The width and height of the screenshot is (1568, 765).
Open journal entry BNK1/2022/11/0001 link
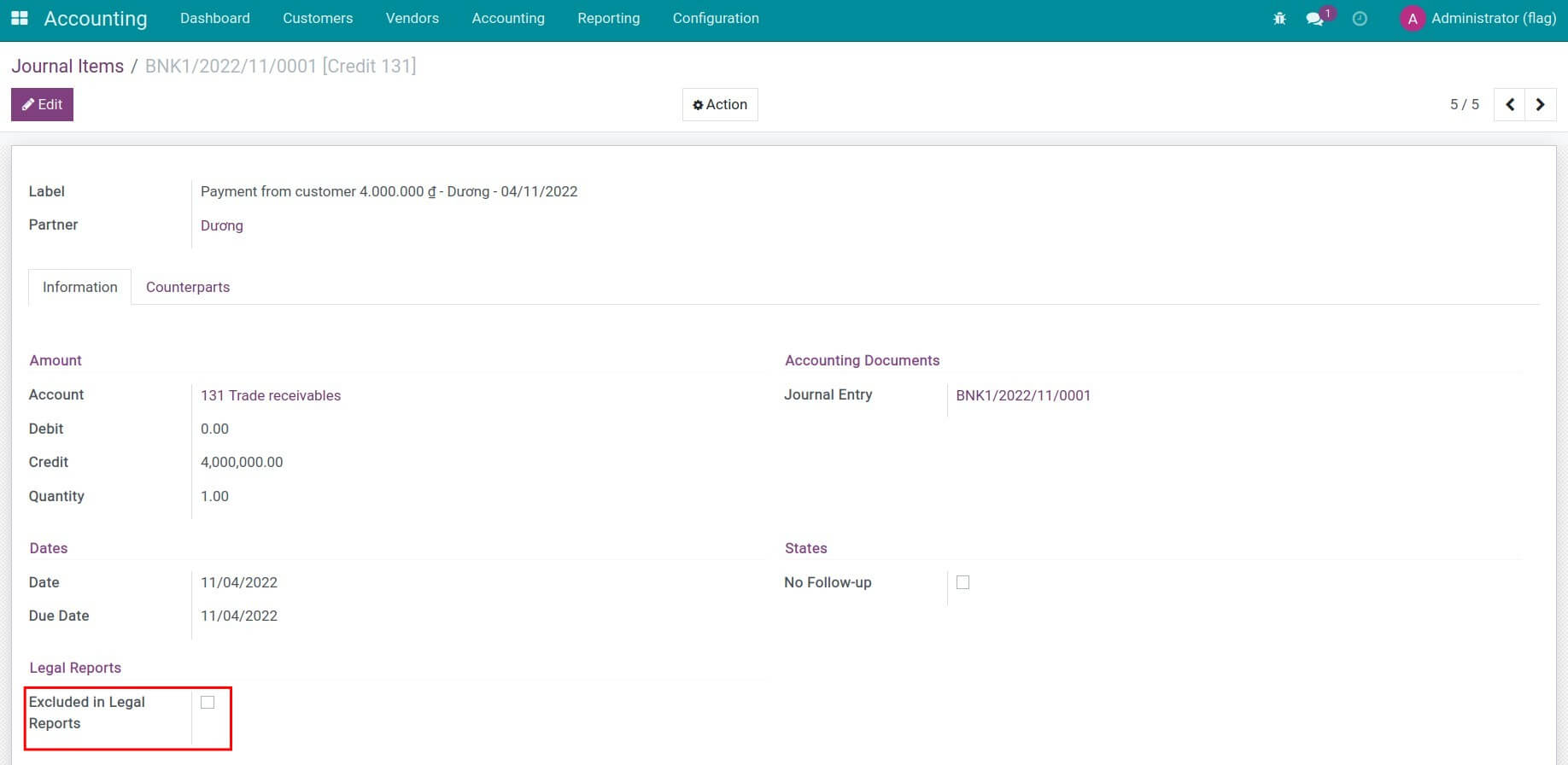pos(1023,395)
